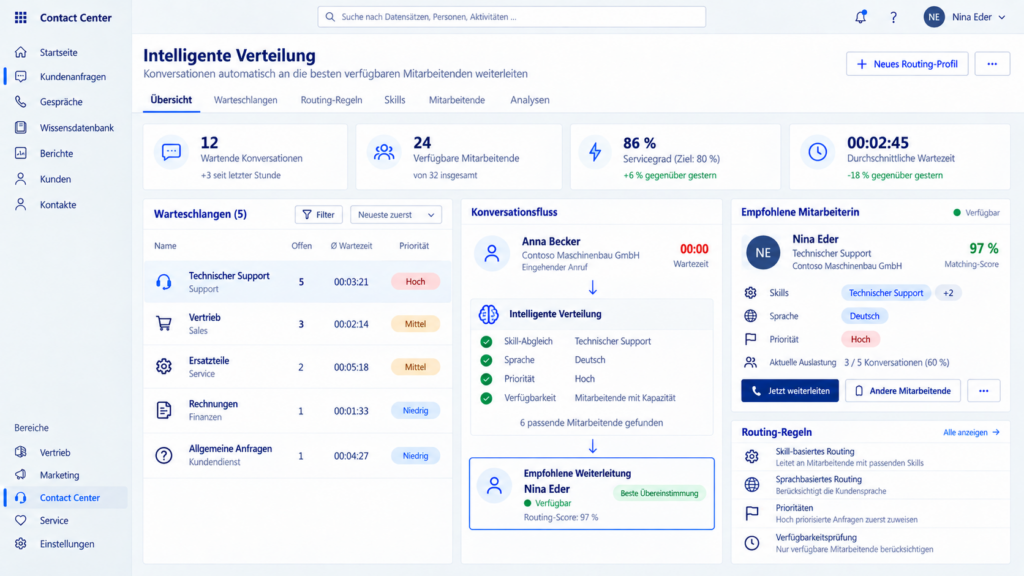The width and height of the screenshot is (1024, 576).
Task: Click the Beste Übereinstimmung badge
Action: pos(659,493)
